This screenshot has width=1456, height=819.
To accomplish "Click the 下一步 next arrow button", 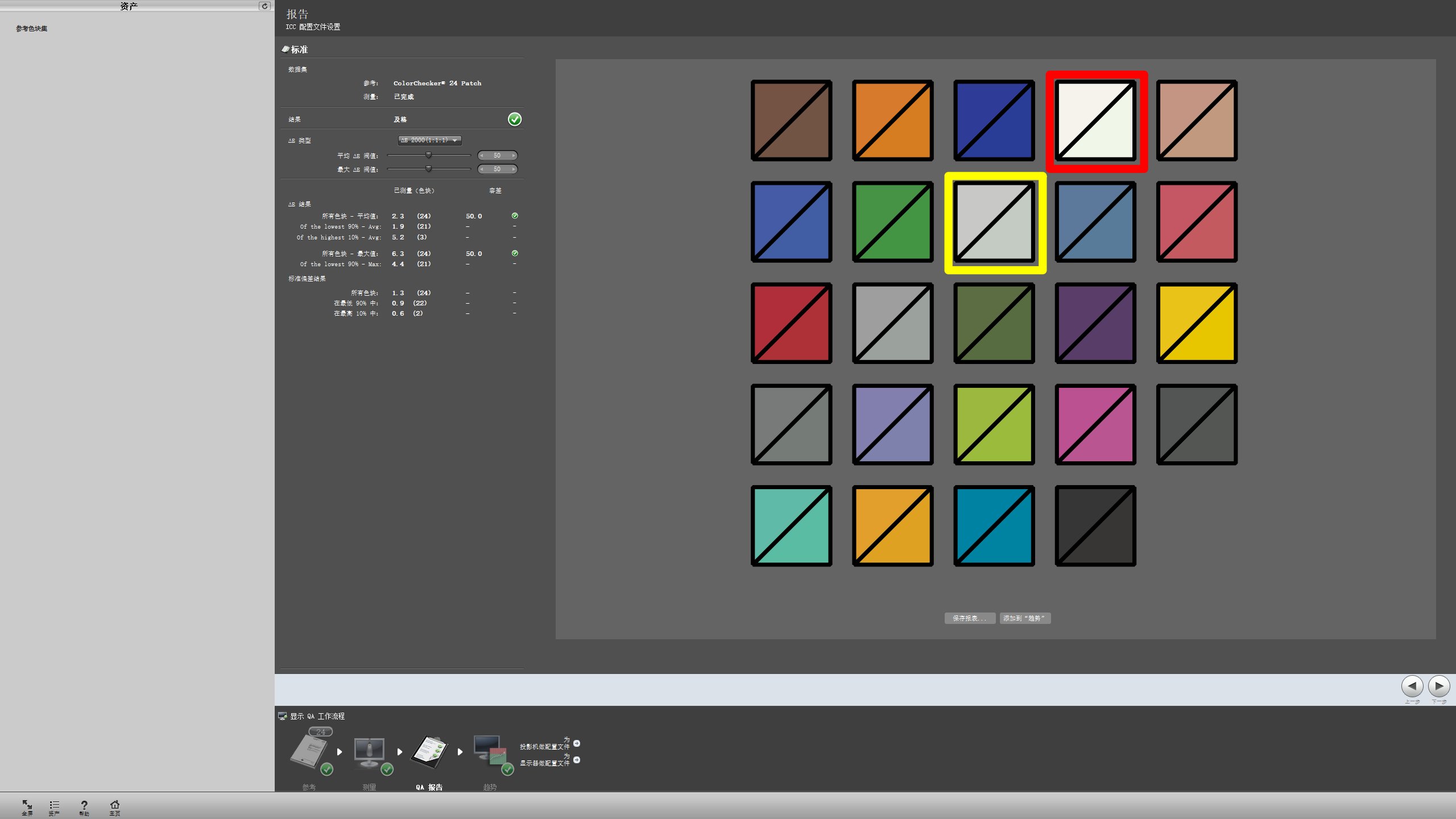I will click(x=1439, y=686).
